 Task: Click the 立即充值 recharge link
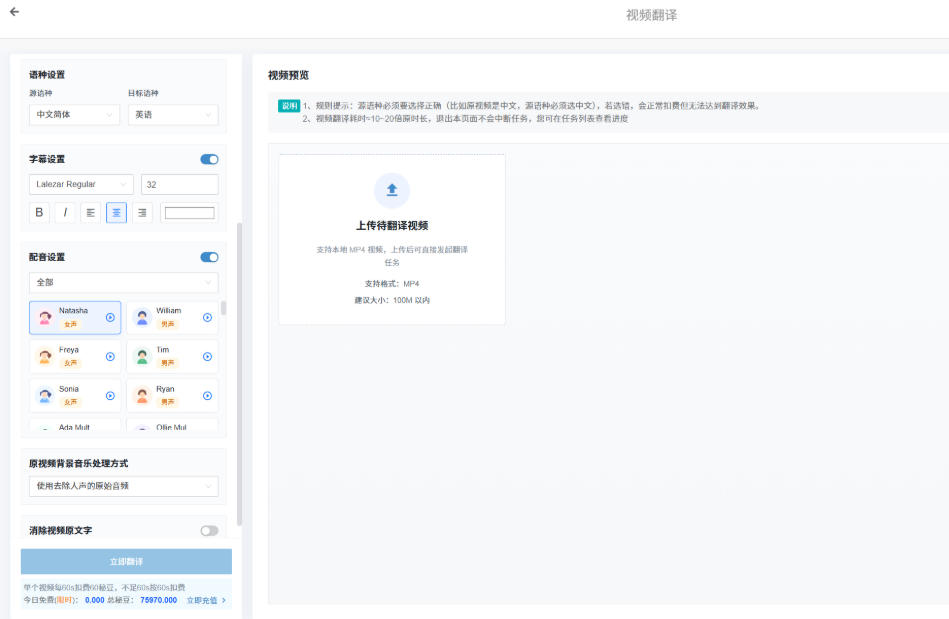click(x=206, y=600)
